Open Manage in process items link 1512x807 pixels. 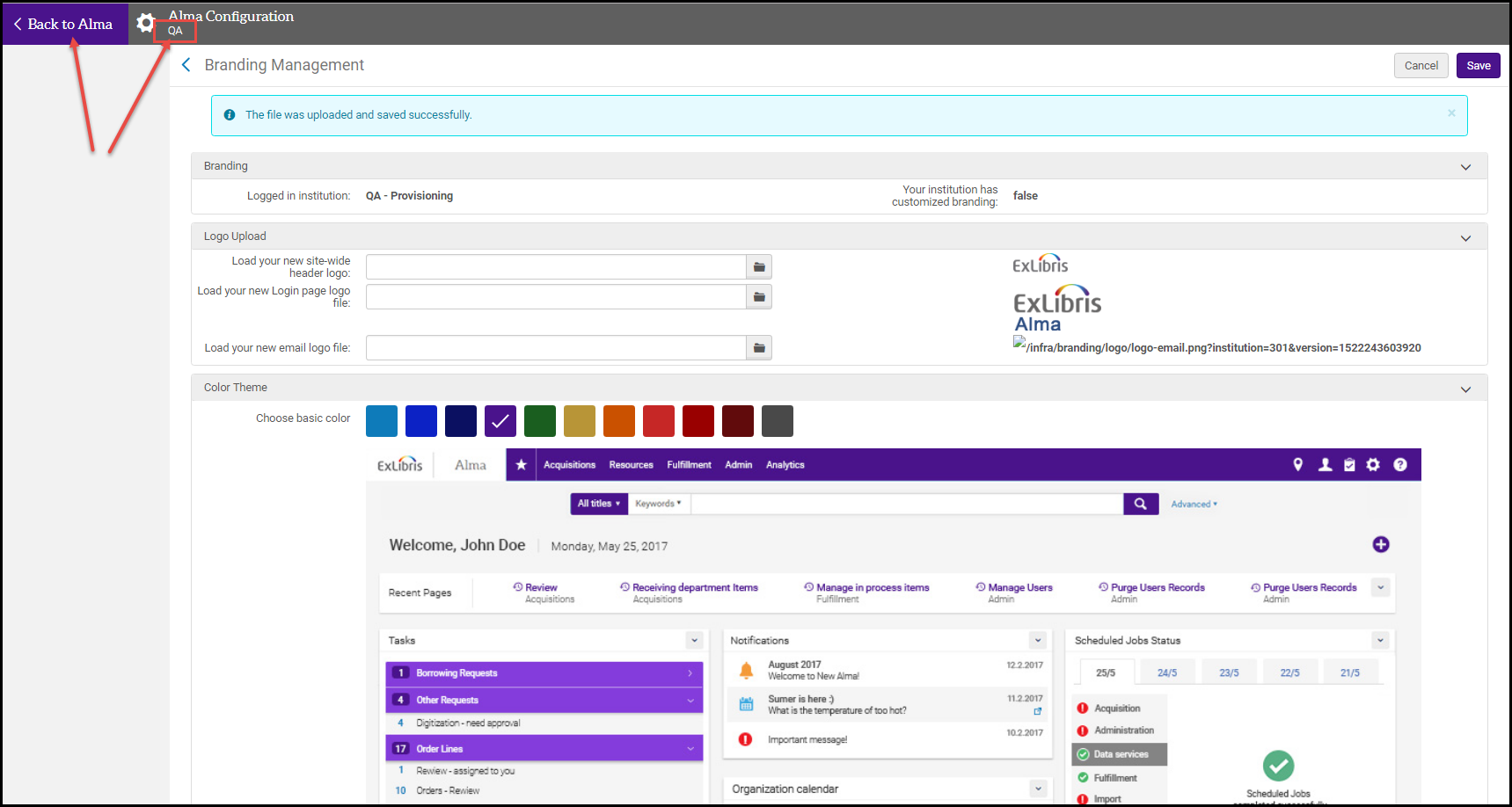(x=873, y=587)
